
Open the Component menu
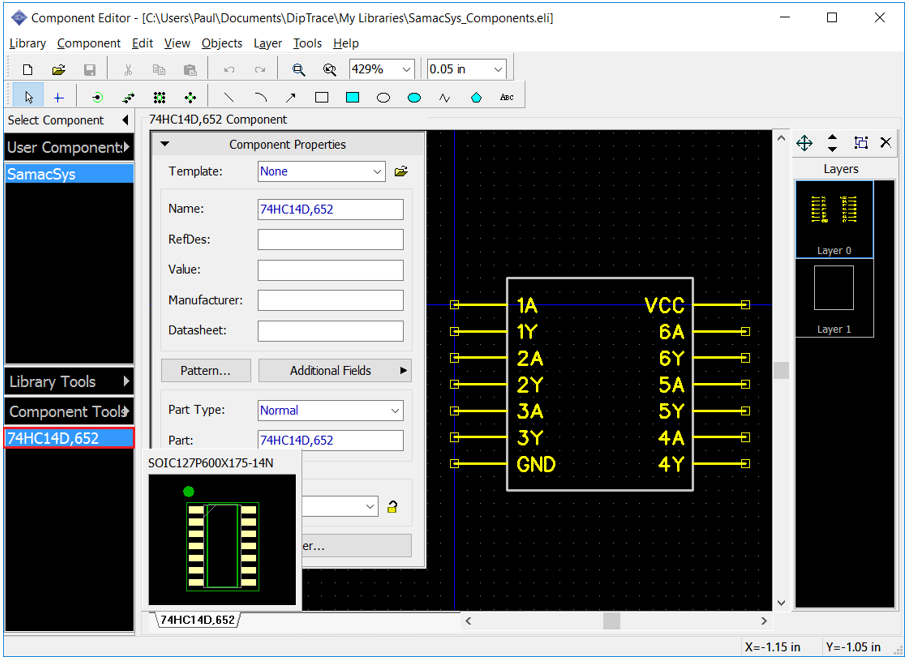click(x=89, y=43)
